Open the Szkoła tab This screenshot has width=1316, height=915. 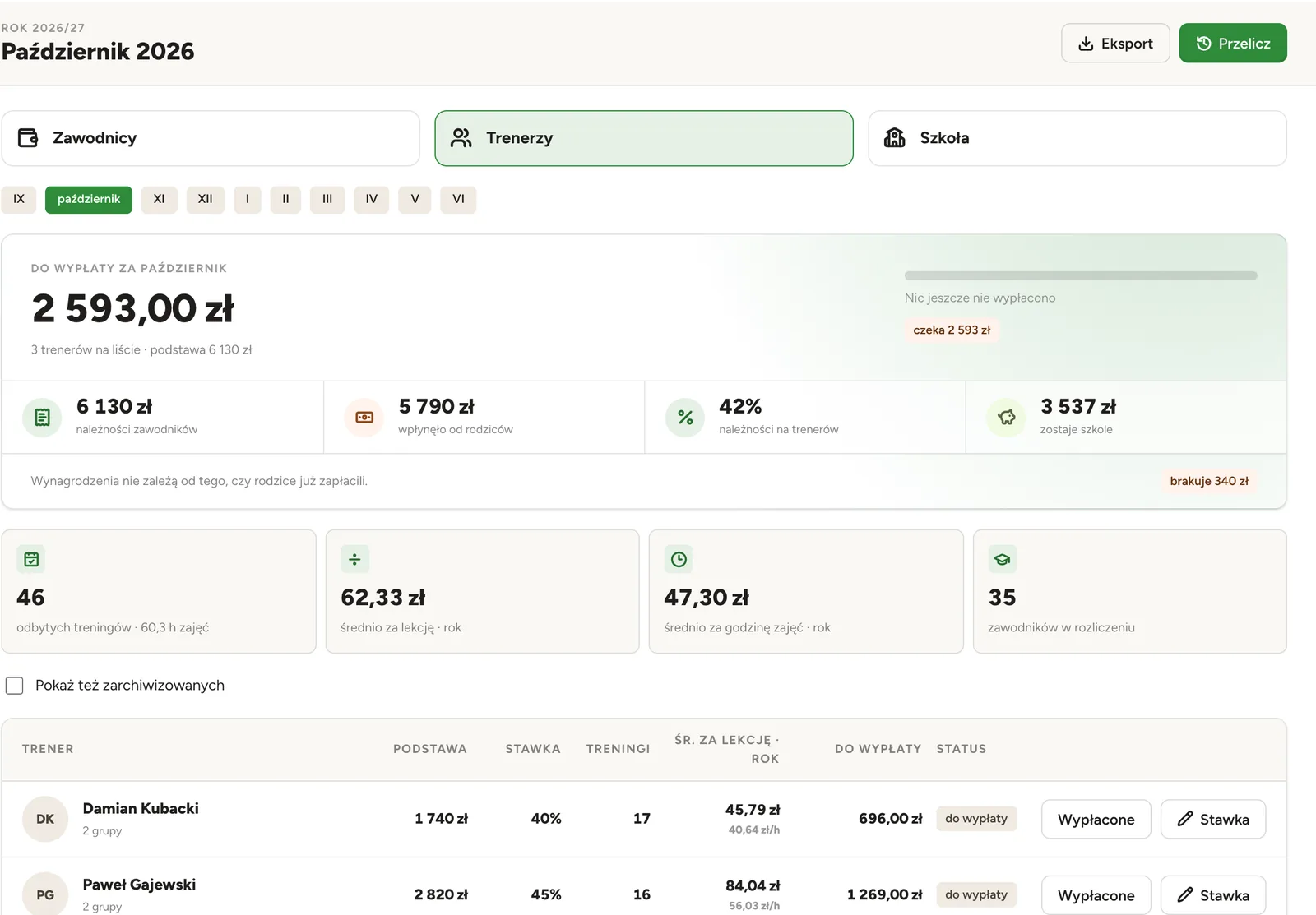[1077, 138]
